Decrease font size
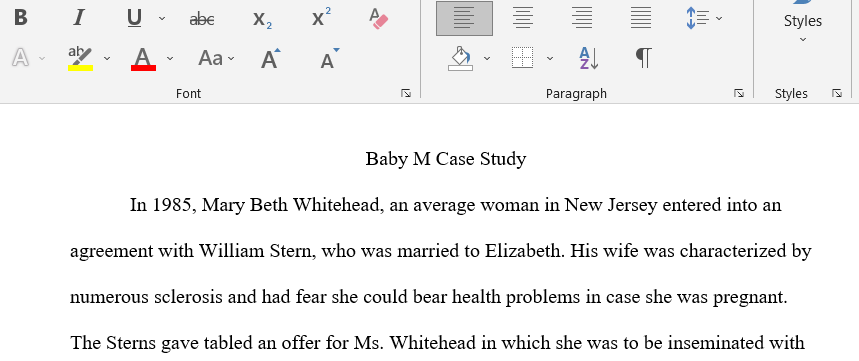The image size is (859, 361). [x=329, y=58]
